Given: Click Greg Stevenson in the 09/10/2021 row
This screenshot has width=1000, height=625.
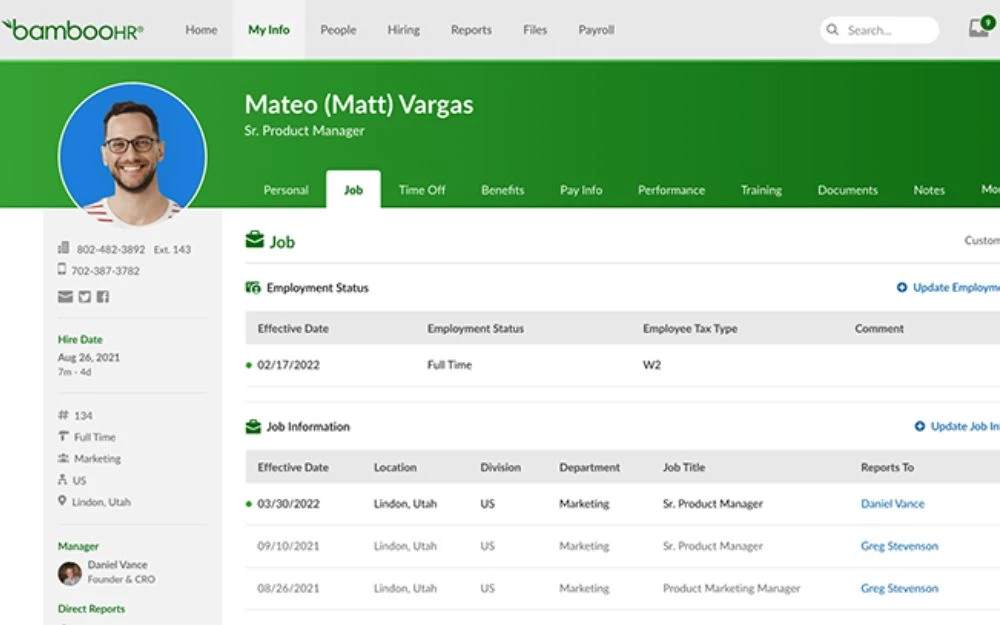Looking at the screenshot, I should point(899,547).
